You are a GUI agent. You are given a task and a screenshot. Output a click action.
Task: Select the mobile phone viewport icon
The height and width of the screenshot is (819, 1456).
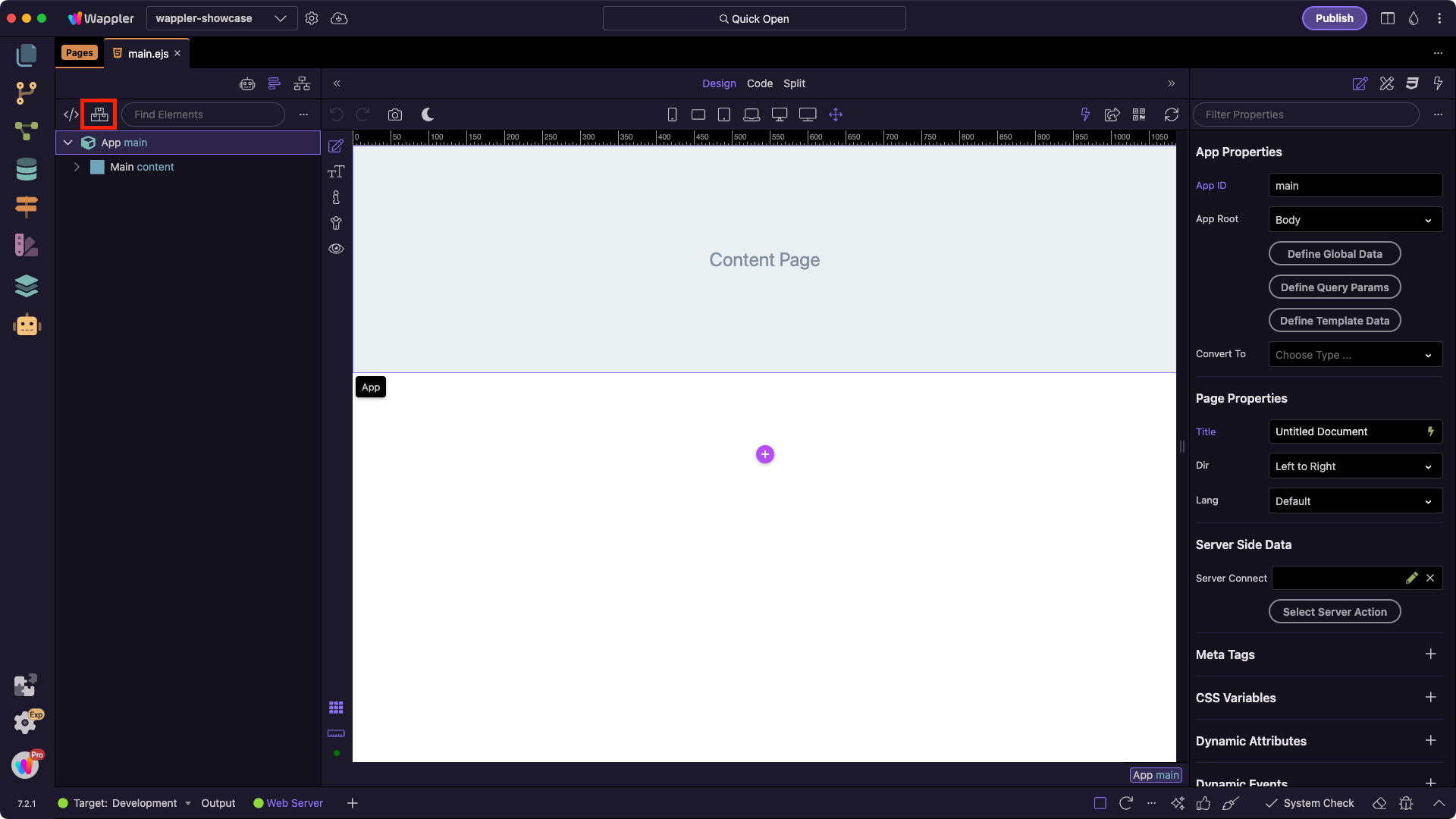(x=672, y=115)
